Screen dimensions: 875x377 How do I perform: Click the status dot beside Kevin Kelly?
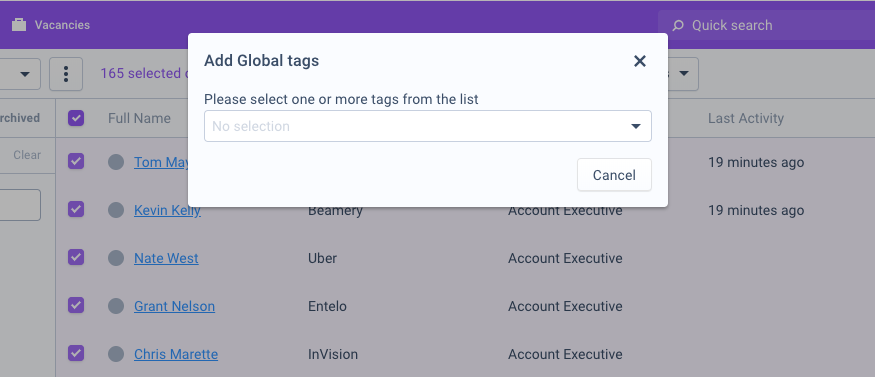[116, 210]
